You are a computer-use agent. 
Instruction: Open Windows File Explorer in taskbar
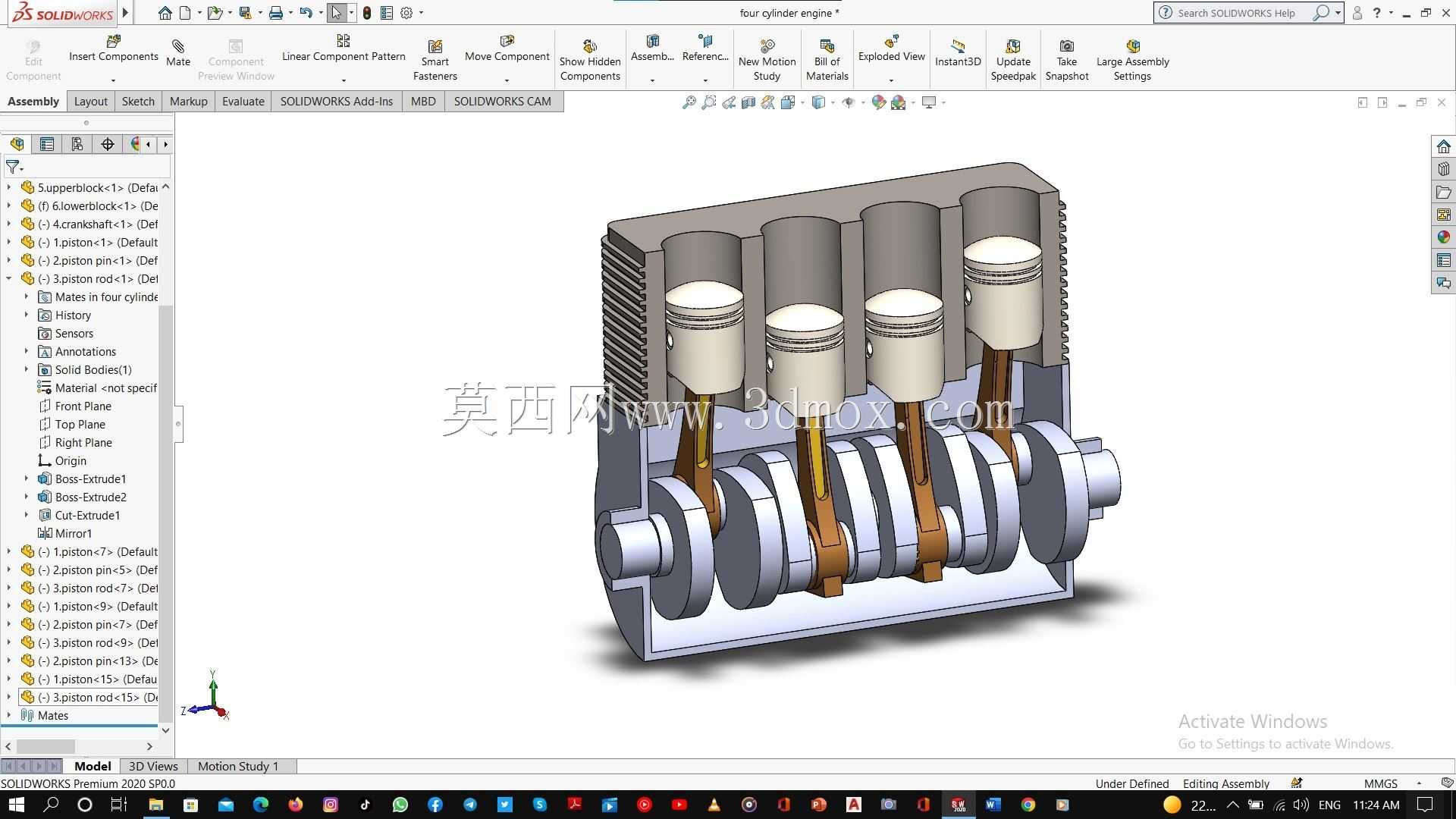pyautogui.click(x=155, y=805)
